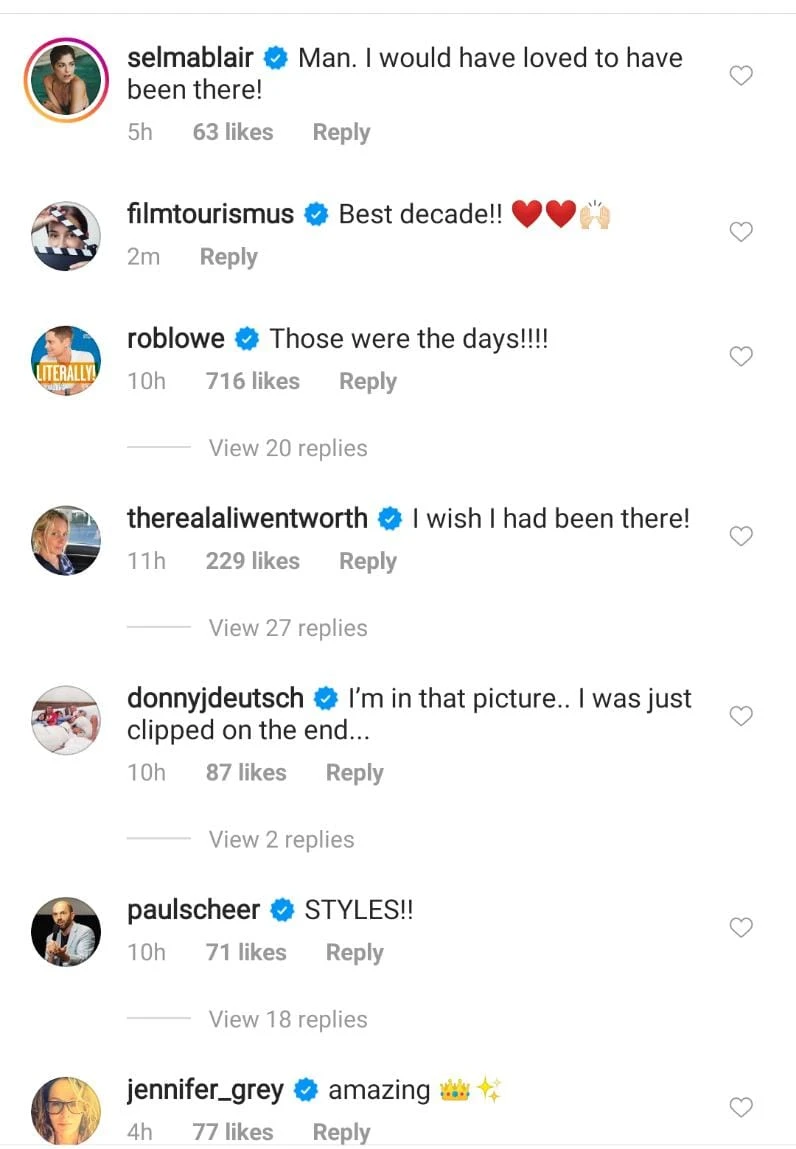Screen dimensions: 796x1149
Task: Open the donnyjdeutsch username link
Action: pos(216,699)
